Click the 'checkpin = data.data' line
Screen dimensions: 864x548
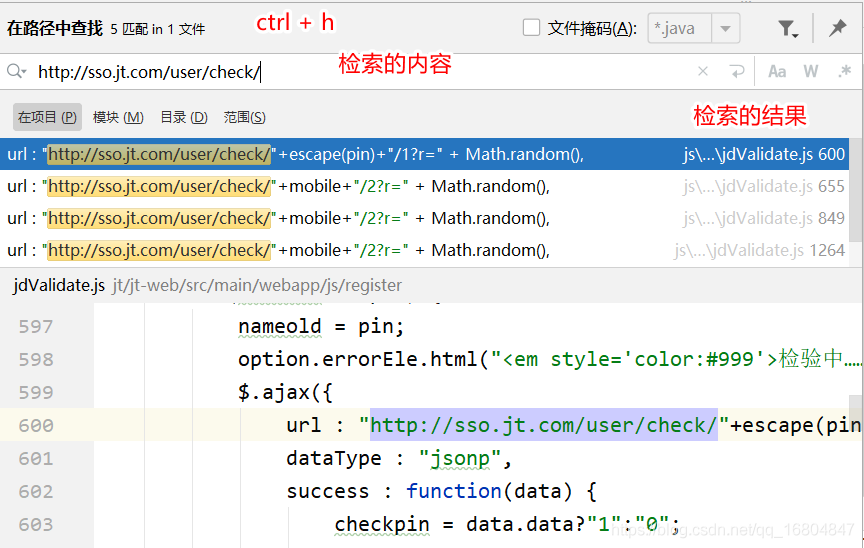click(507, 524)
